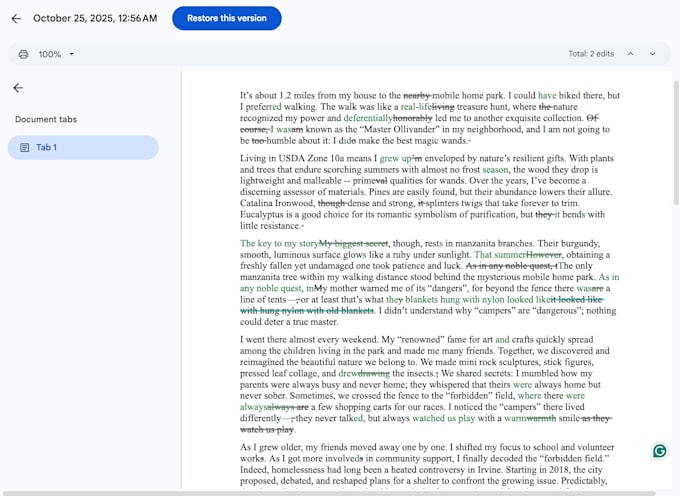Click the date October 25, 2025, 12:56 AM
This screenshot has height=496, width=680.
click(x=95, y=18)
